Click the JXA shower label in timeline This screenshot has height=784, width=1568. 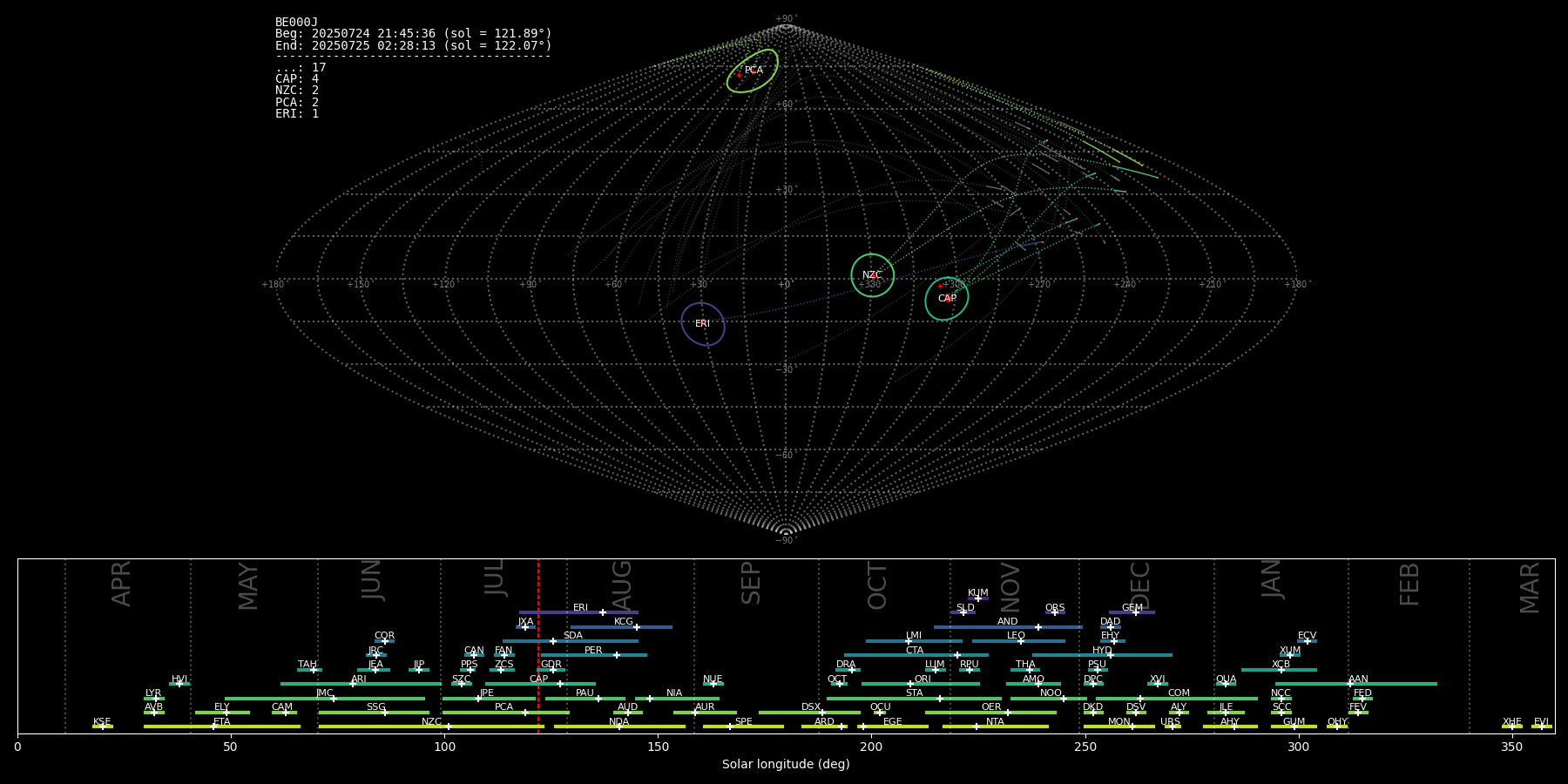526,622
